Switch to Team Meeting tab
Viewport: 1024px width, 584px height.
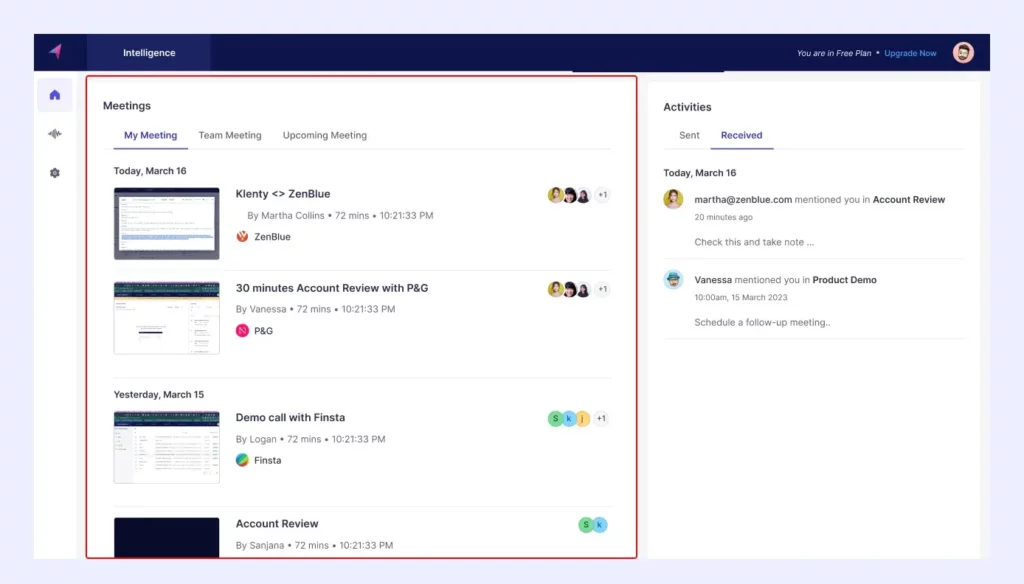point(230,135)
